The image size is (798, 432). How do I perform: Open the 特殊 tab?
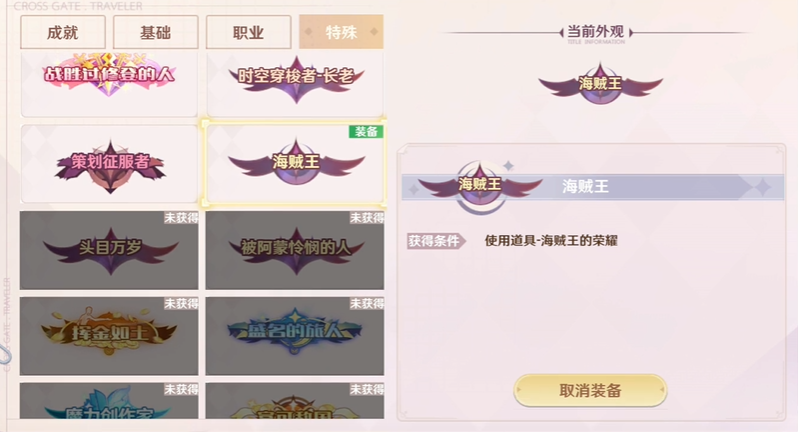point(341,32)
